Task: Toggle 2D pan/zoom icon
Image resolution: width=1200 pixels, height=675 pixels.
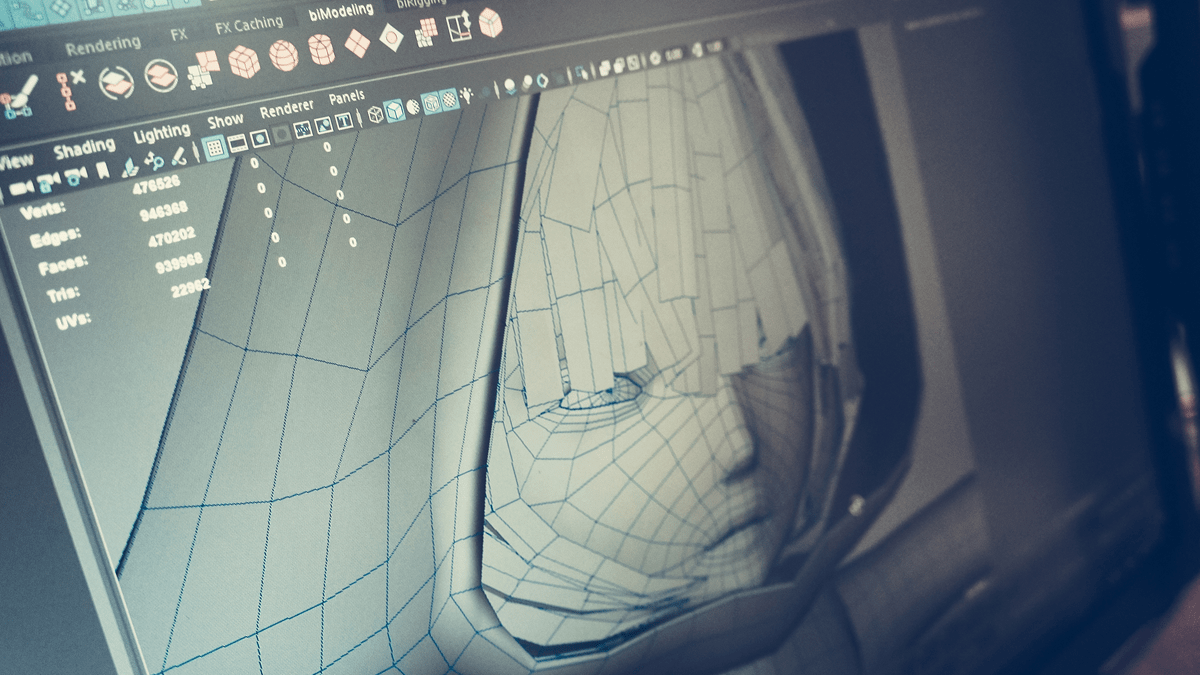Action: point(154,161)
